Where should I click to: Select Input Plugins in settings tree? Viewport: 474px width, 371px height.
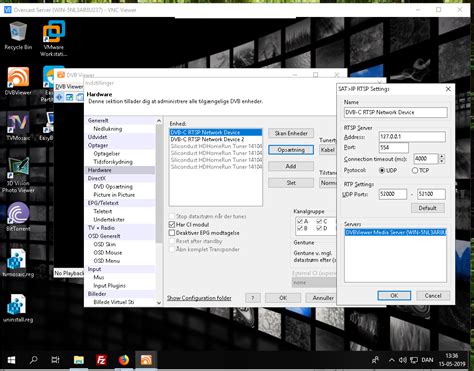pos(109,286)
